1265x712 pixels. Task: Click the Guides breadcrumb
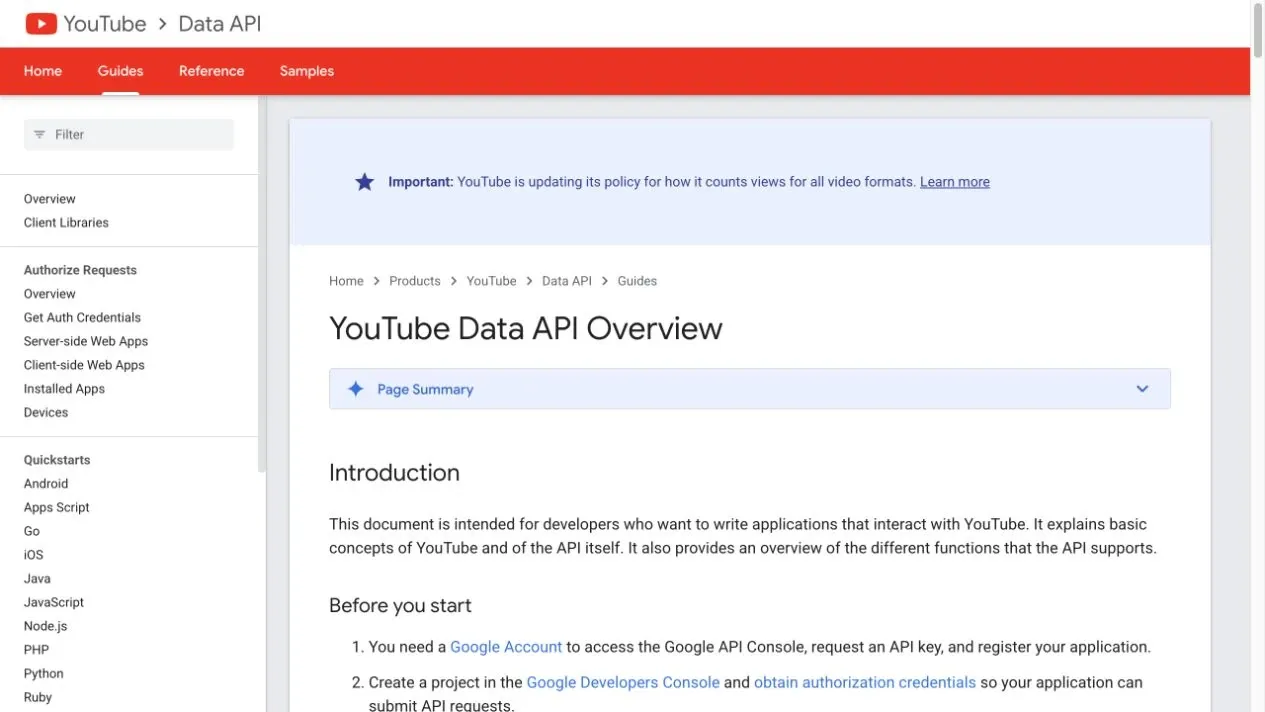click(x=637, y=281)
